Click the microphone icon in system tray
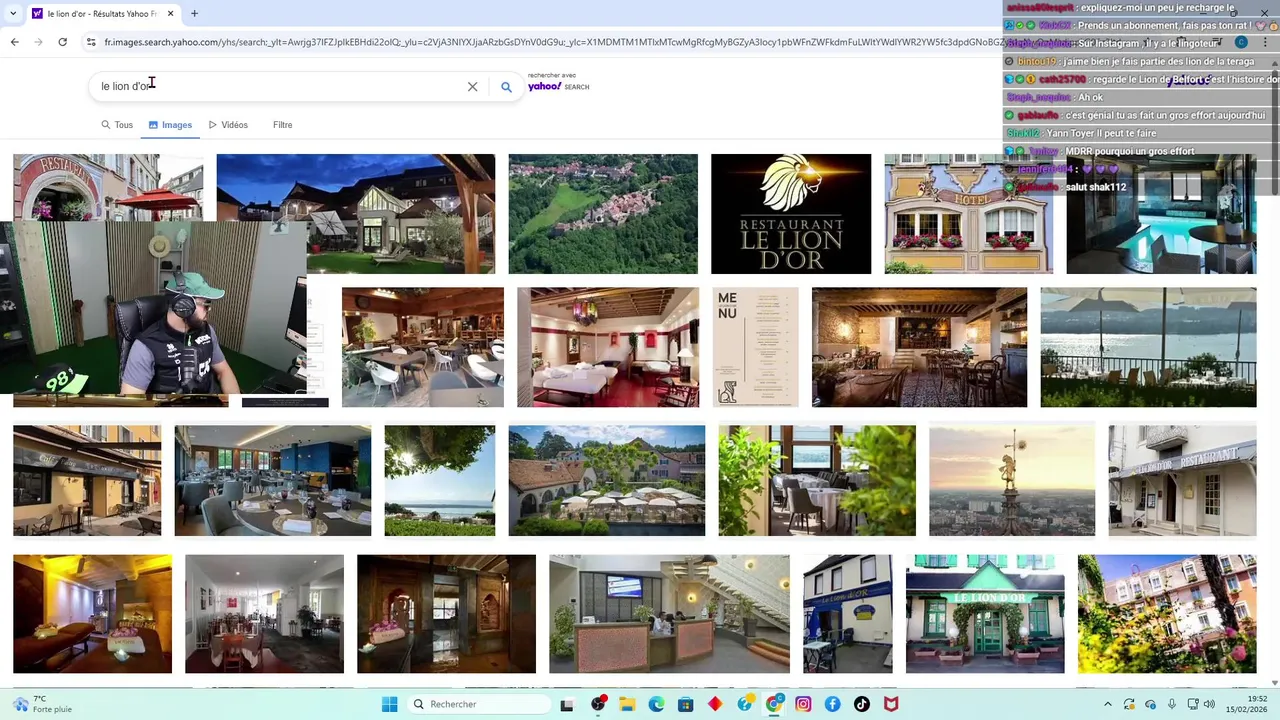The width and height of the screenshot is (1280, 720). tap(1172, 704)
